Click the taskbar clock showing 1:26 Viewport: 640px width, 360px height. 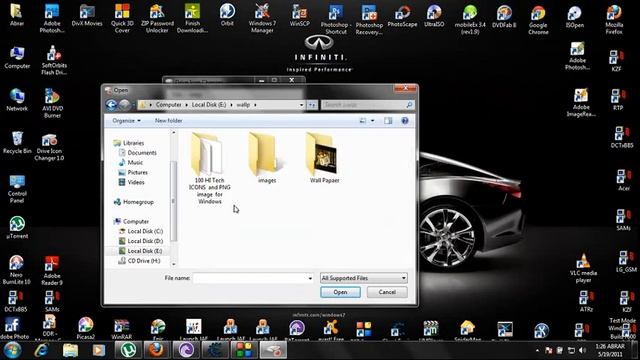coord(610,350)
